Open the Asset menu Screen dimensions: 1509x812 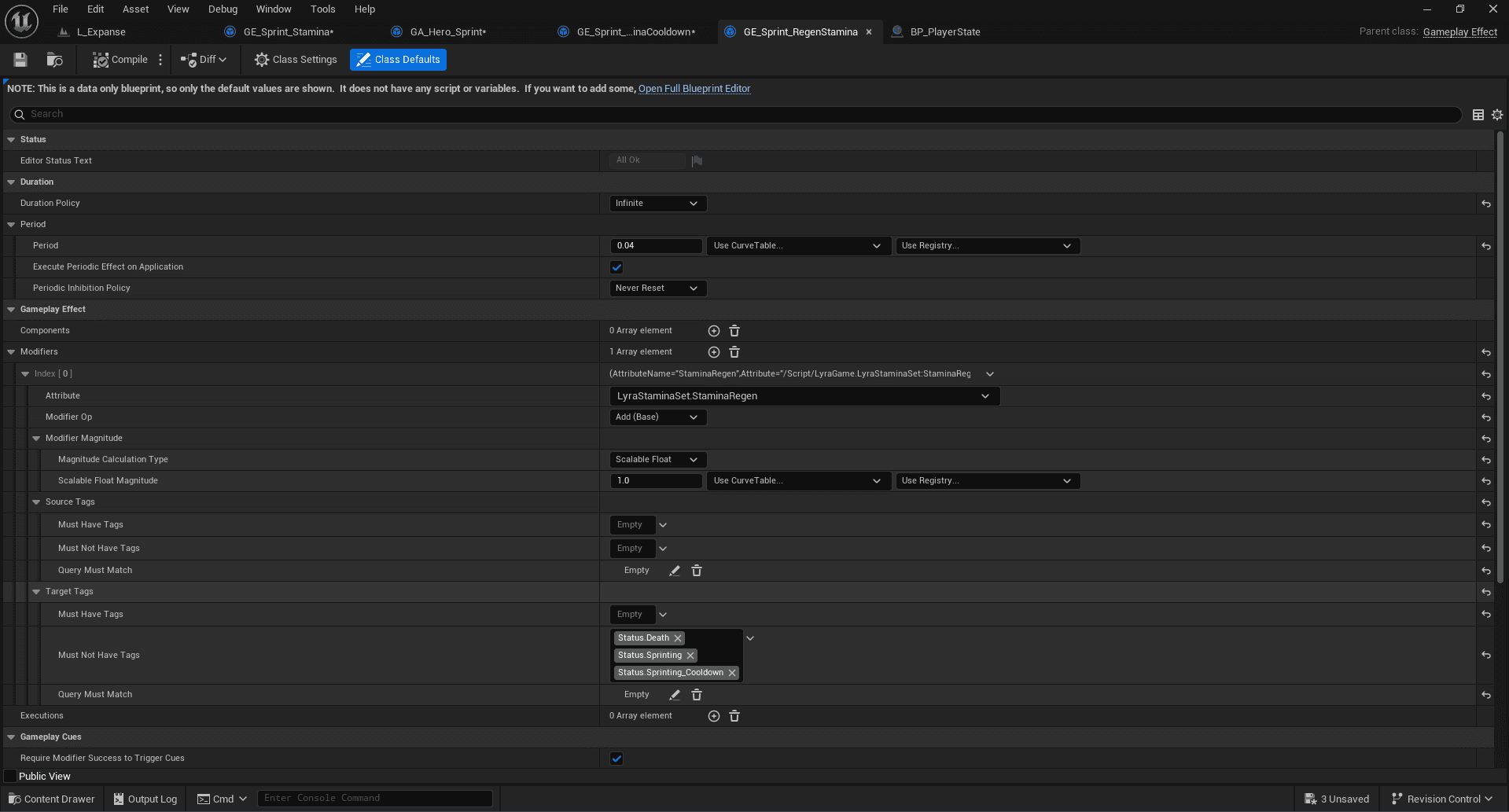(135, 9)
